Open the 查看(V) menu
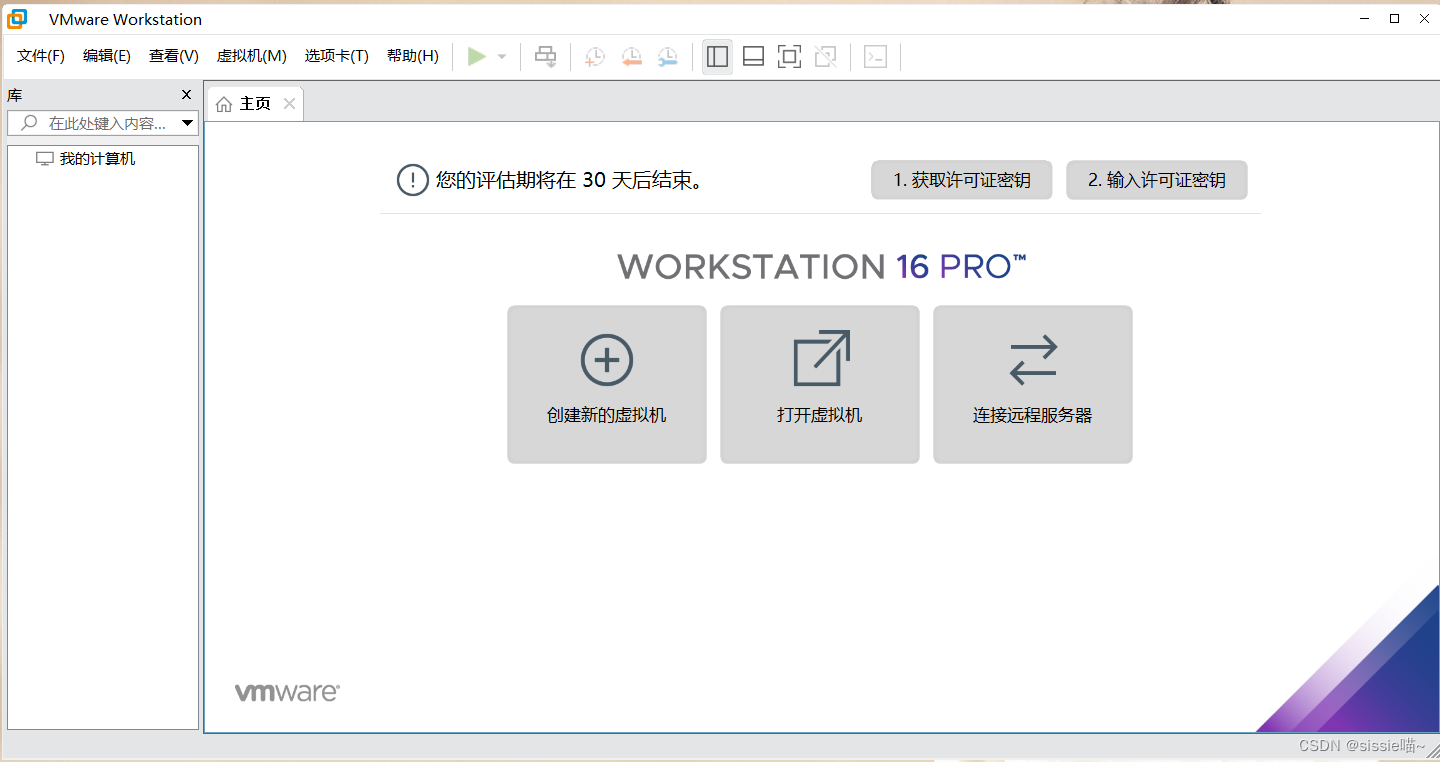This screenshot has height=762, width=1440. [174, 56]
